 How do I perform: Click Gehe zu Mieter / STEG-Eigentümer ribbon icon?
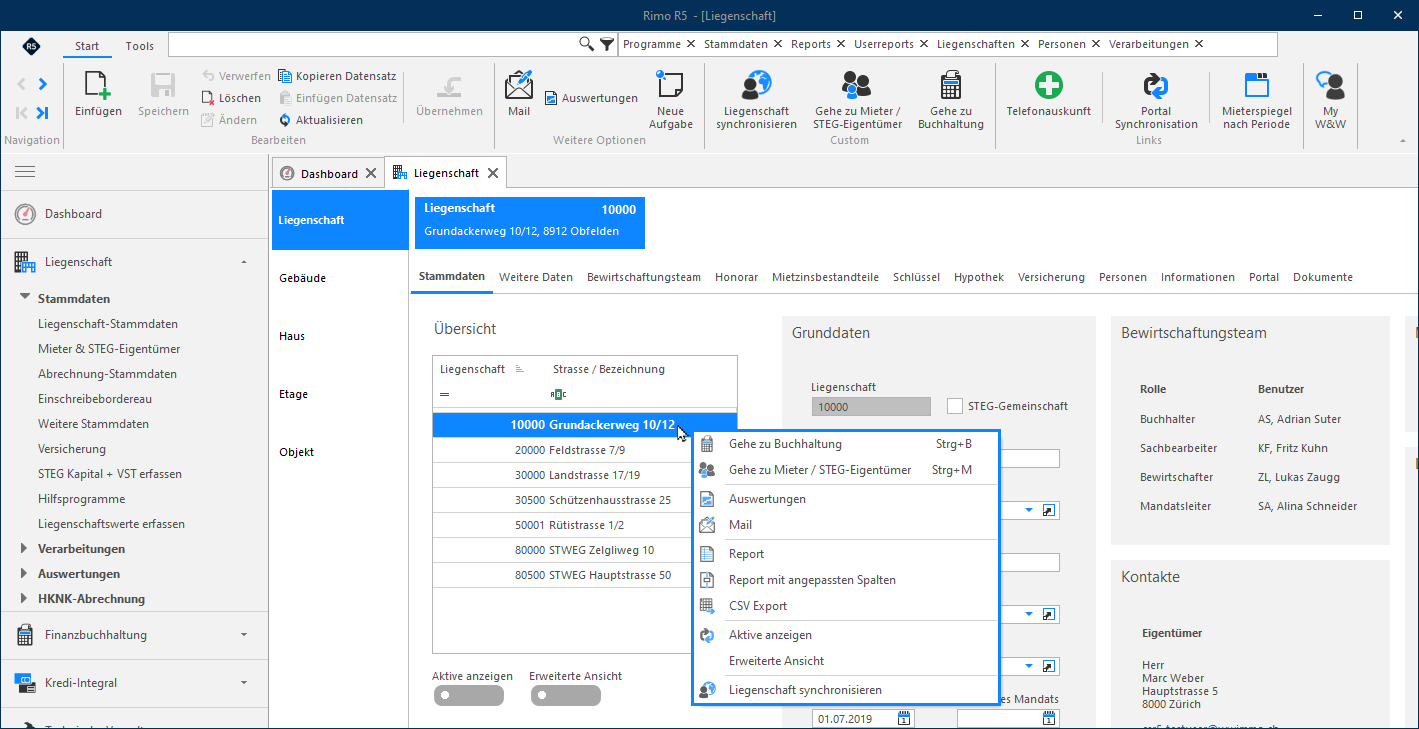(857, 85)
